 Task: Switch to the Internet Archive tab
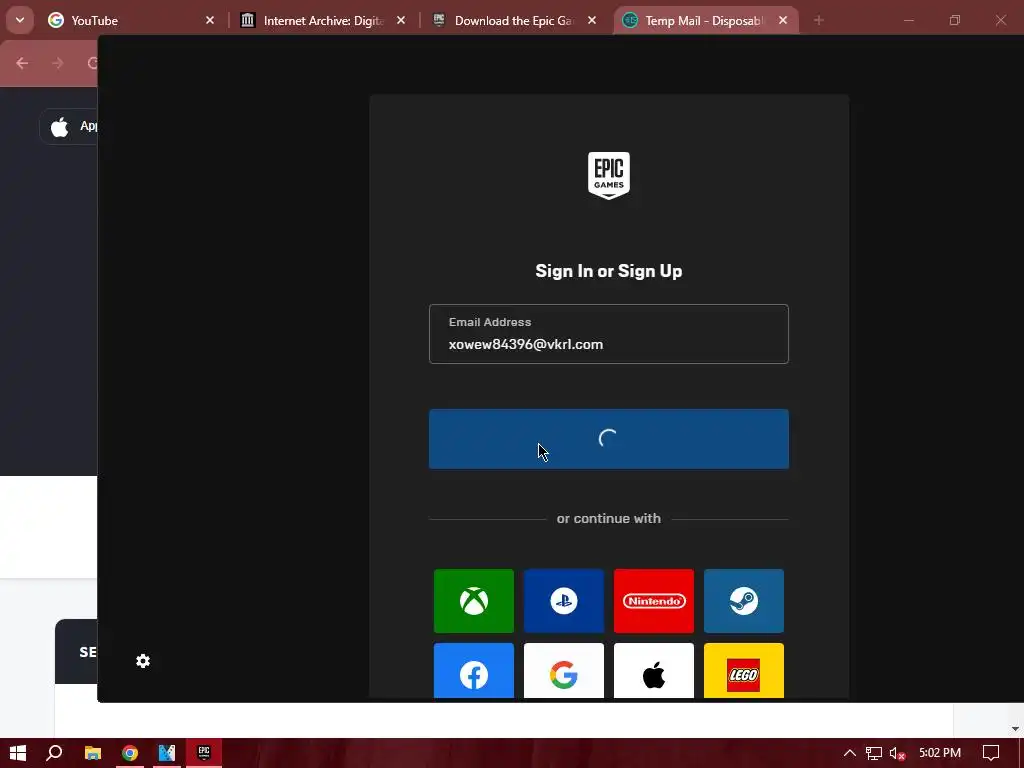321,20
